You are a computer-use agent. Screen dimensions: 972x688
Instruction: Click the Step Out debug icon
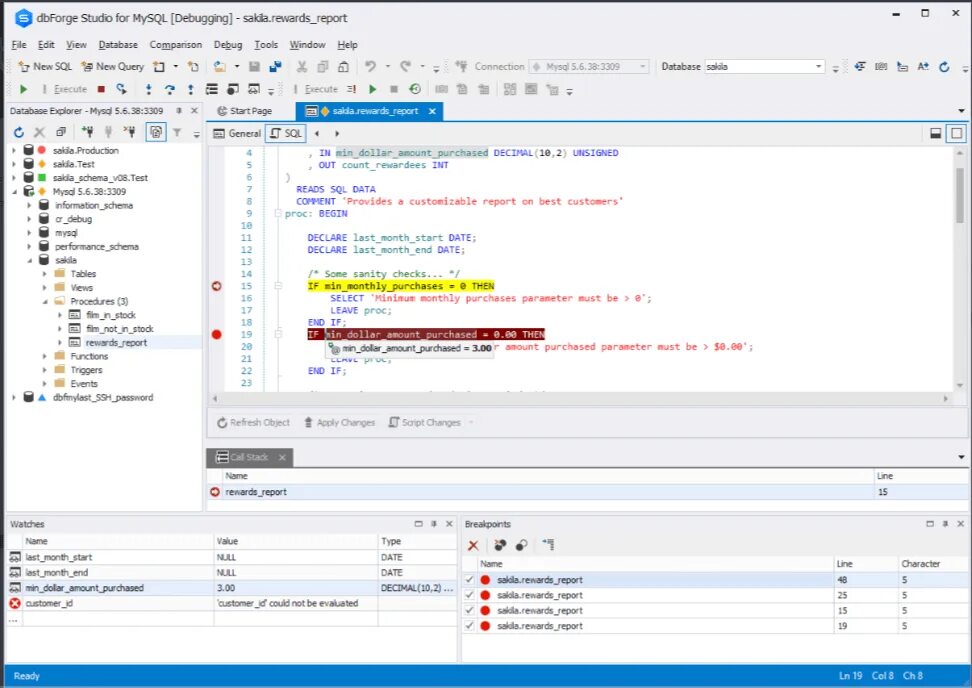click(x=190, y=89)
